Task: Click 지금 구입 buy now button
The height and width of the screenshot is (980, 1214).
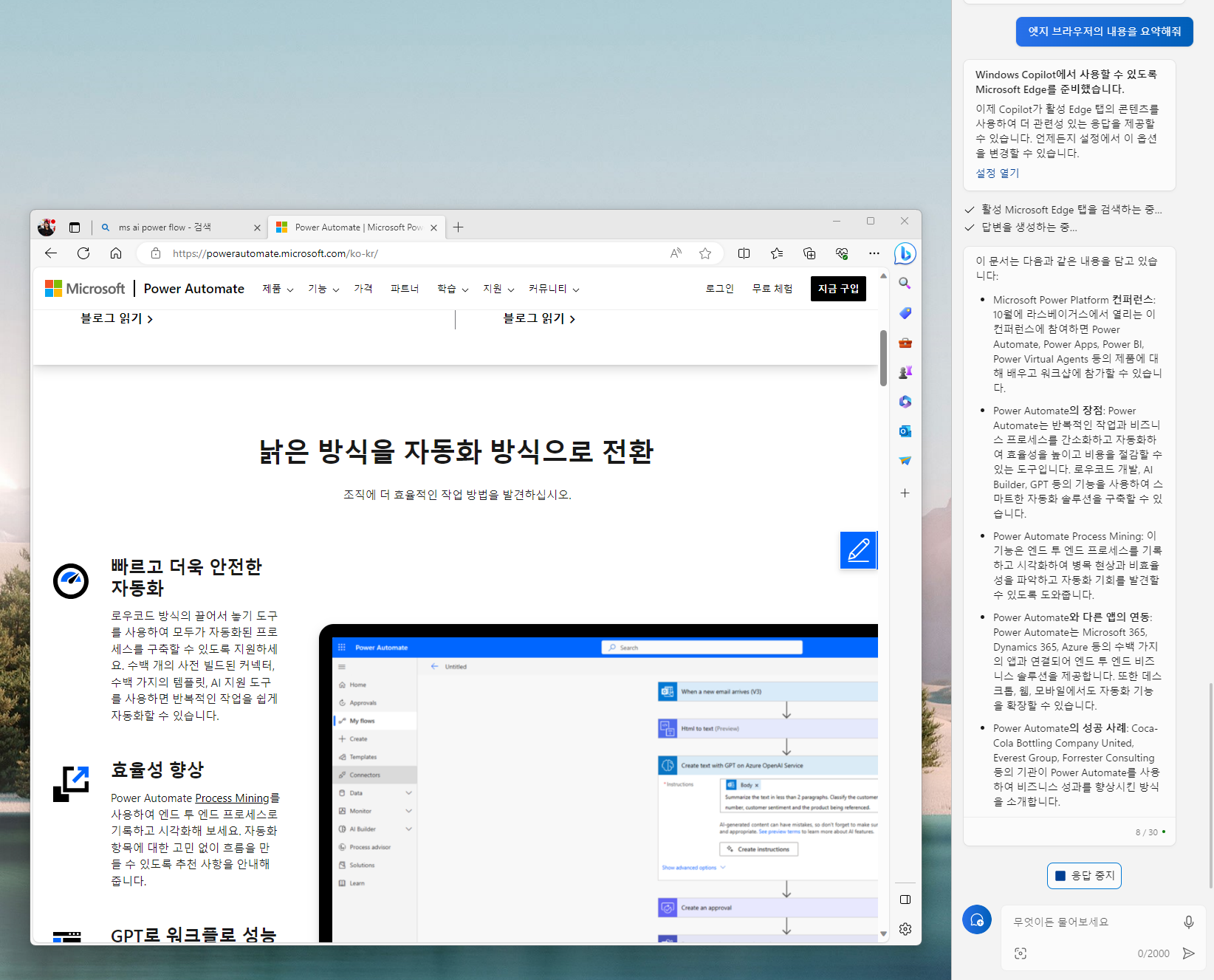Action: 838,289
